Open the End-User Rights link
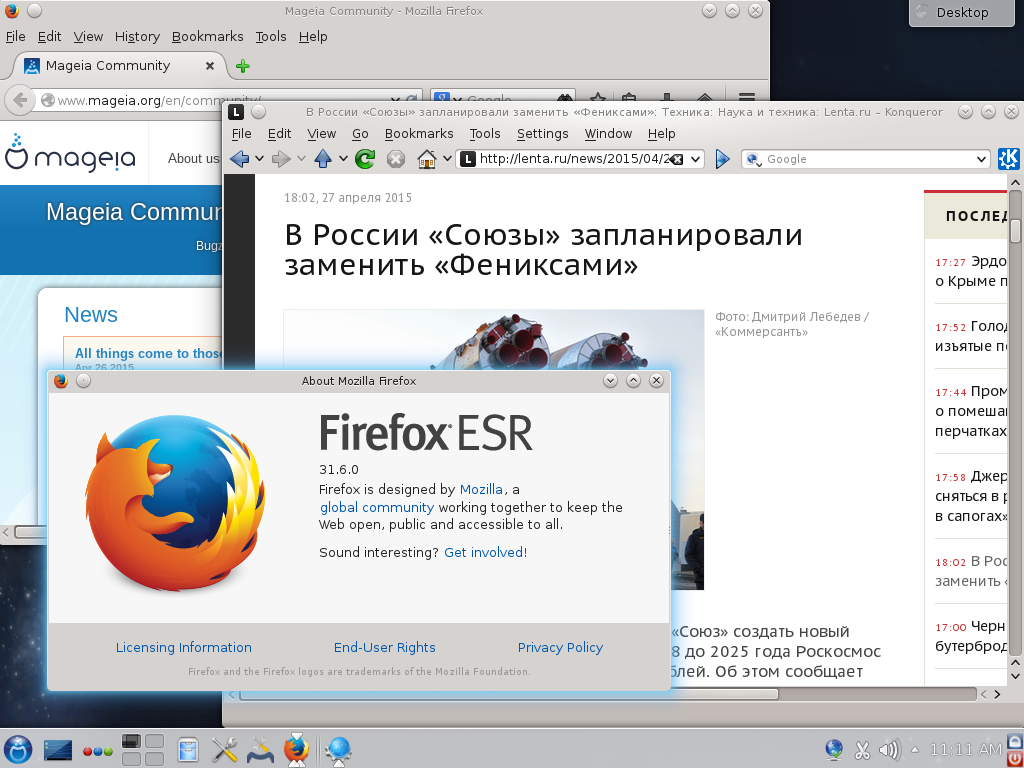The image size is (1024, 768). click(385, 647)
